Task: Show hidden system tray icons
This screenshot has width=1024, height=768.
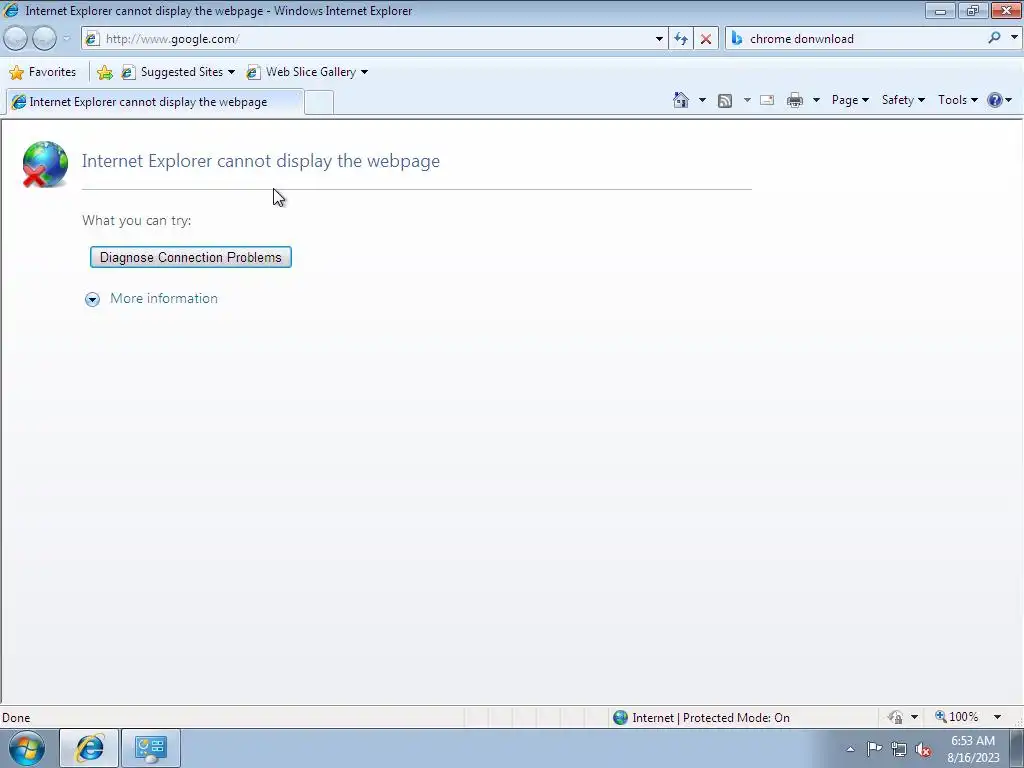Action: tap(850, 749)
